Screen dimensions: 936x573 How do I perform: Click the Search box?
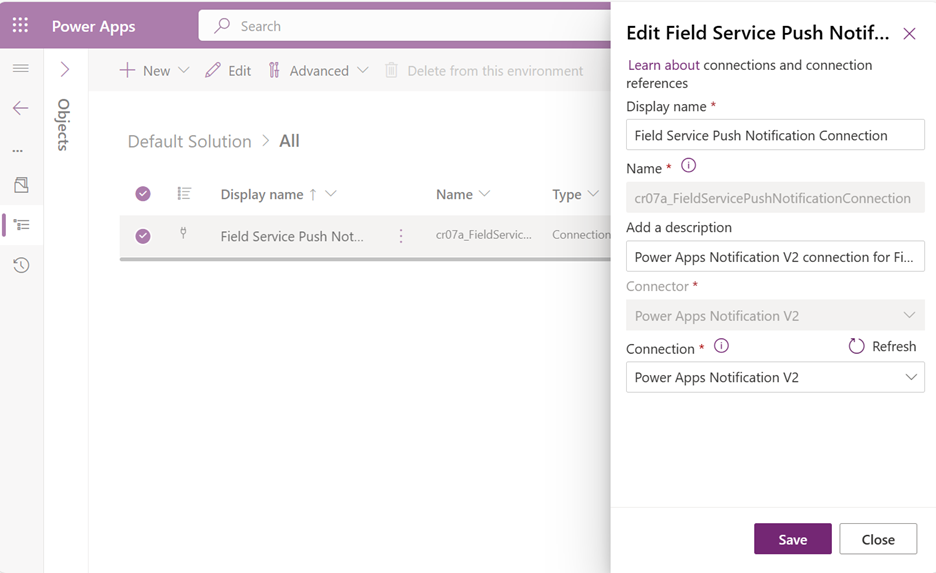click(x=404, y=26)
